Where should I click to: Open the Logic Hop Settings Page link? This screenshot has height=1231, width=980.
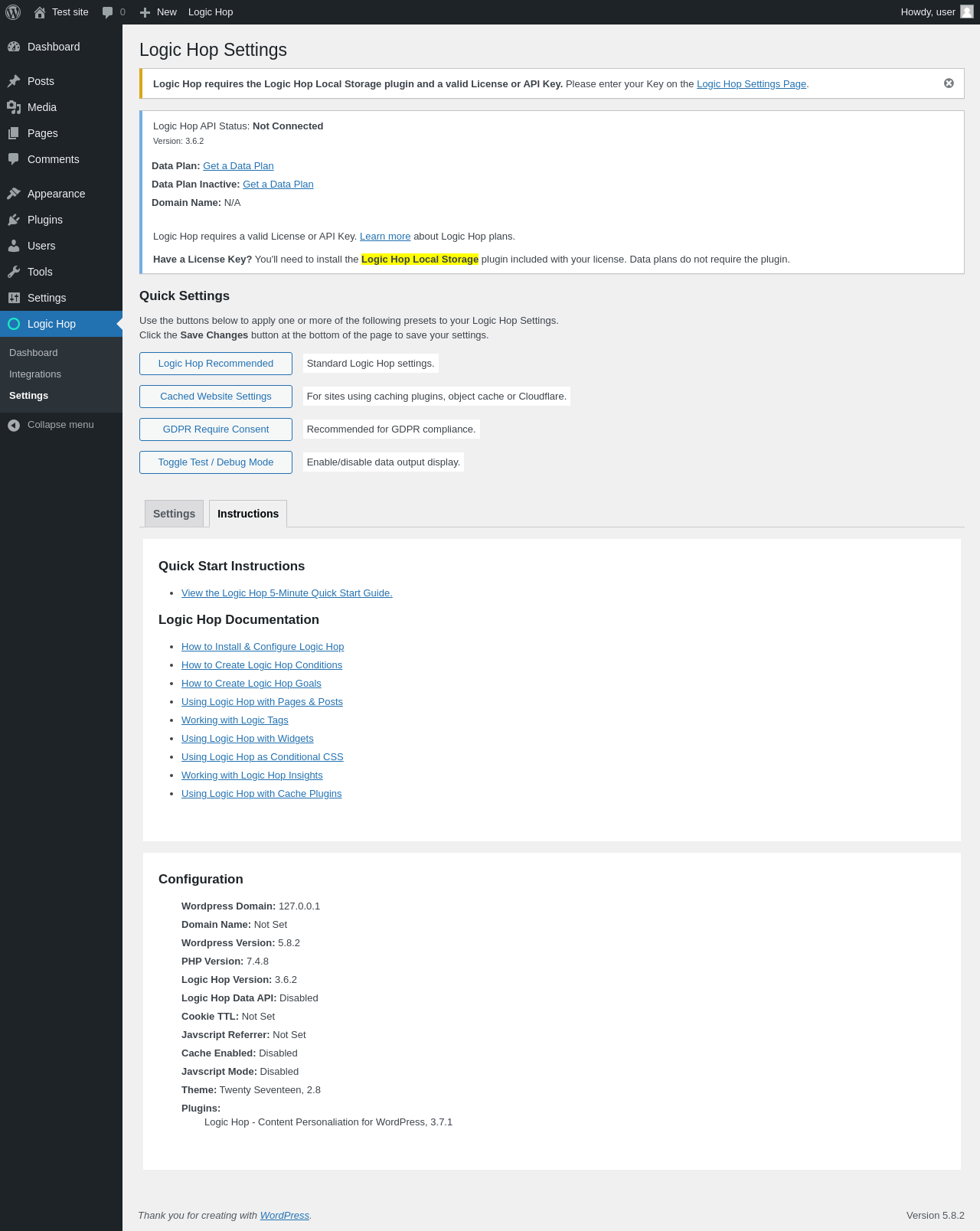(x=751, y=84)
